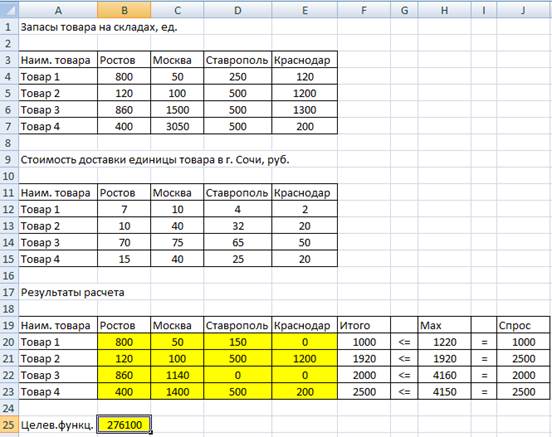
Task: Select delivery cost 75 for Товар 3
Action: coord(177,243)
